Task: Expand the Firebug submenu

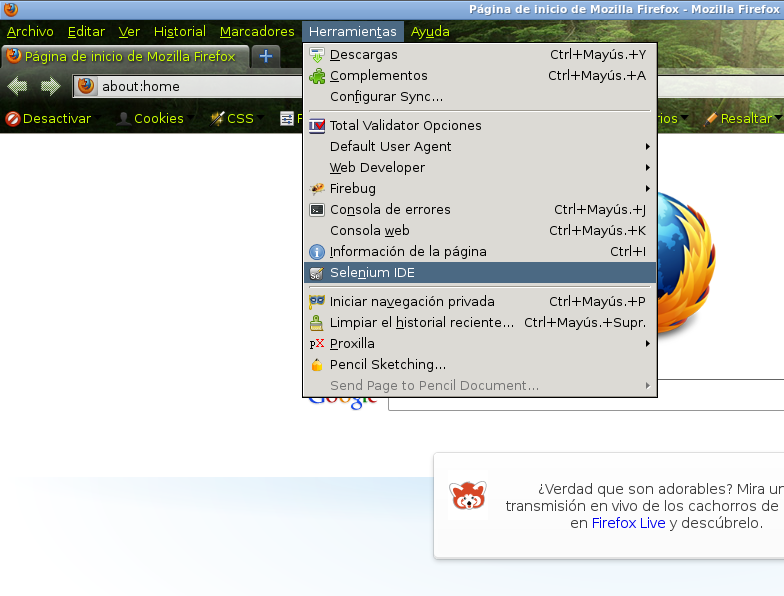Action: click(x=480, y=188)
